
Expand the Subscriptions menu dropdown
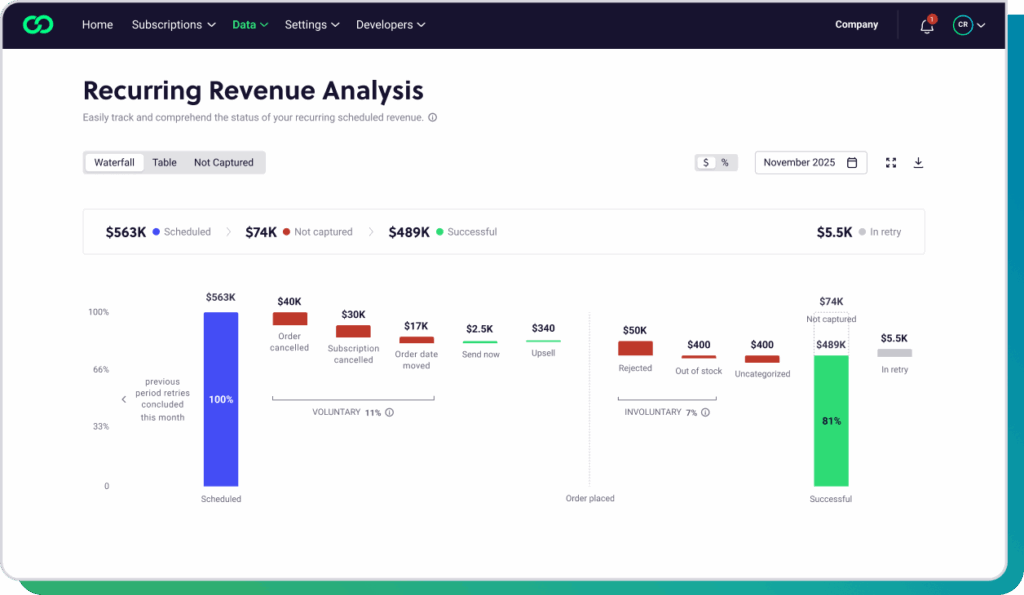pyautogui.click(x=173, y=25)
